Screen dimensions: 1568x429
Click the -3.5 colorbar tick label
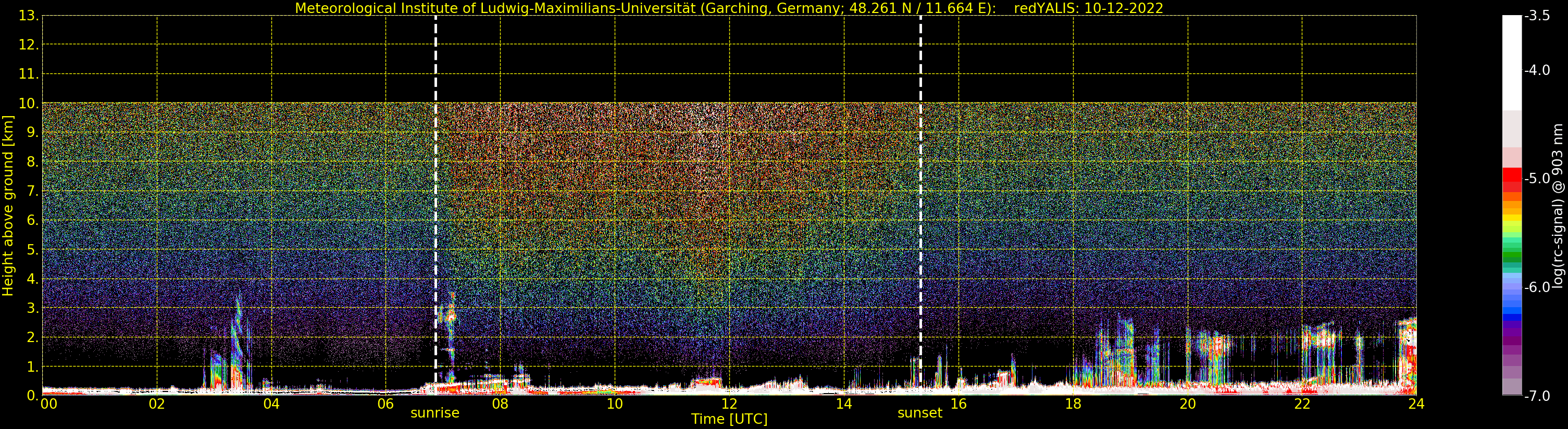tap(1538, 16)
